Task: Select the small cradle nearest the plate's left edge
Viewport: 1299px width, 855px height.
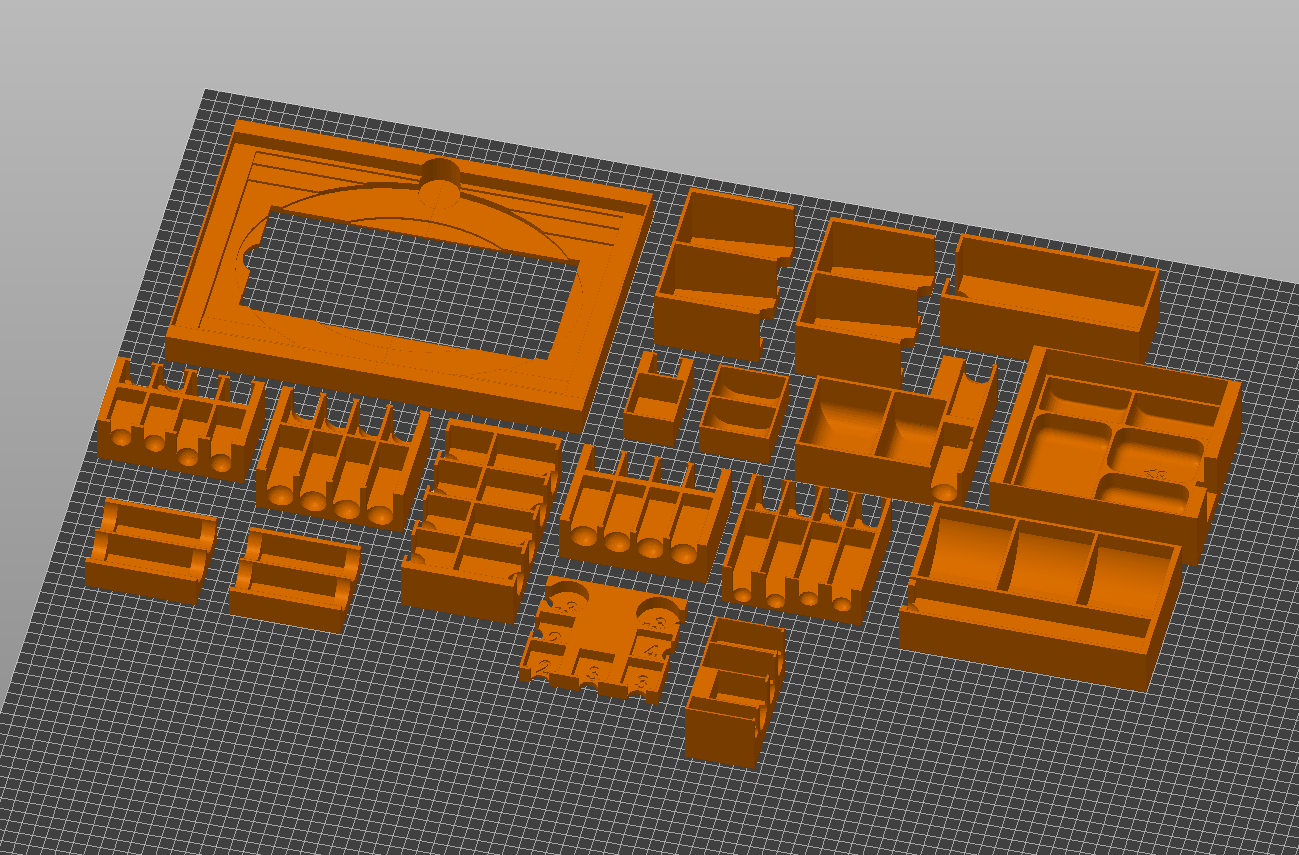Action: (x=150, y=551)
